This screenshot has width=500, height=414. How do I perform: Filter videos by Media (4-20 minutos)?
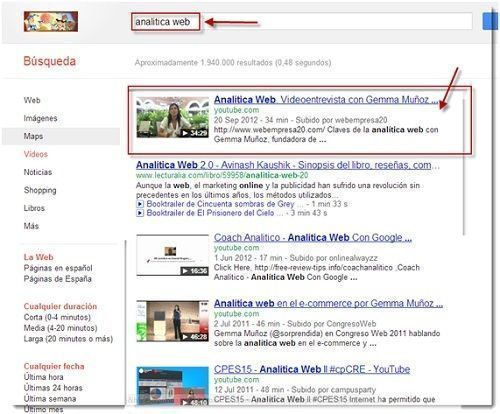coord(60,328)
